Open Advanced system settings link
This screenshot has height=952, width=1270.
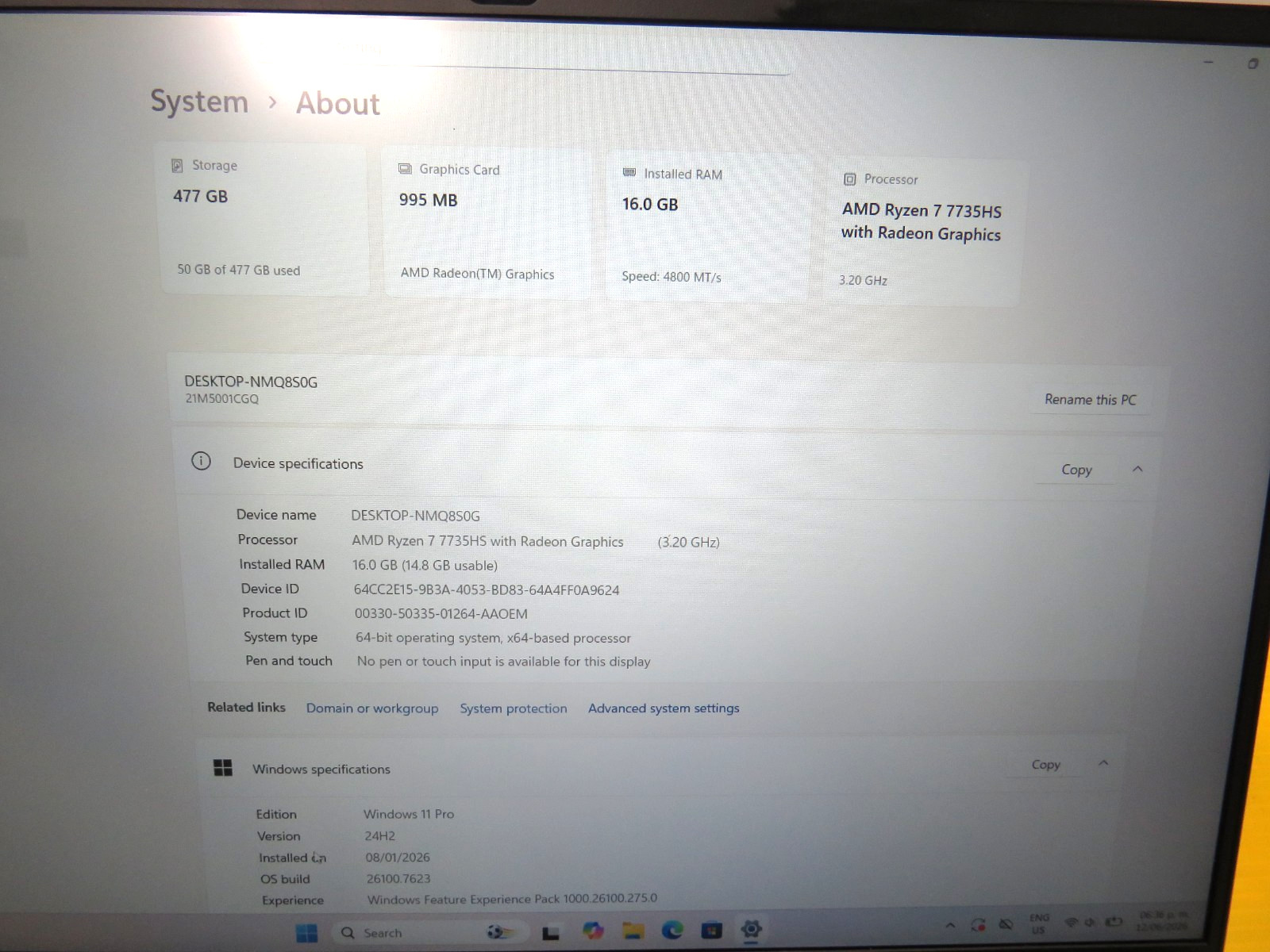[x=664, y=708]
